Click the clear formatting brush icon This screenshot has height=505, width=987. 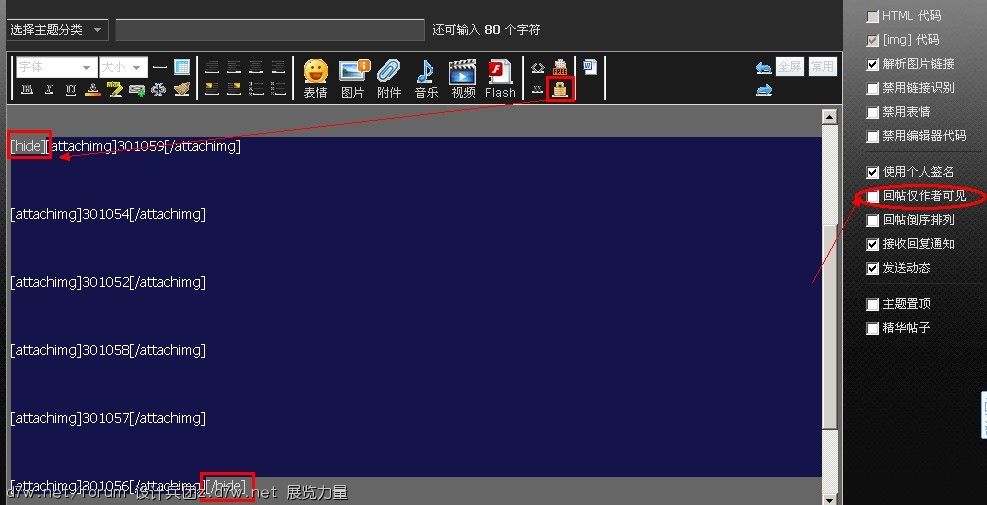click(181, 89)
